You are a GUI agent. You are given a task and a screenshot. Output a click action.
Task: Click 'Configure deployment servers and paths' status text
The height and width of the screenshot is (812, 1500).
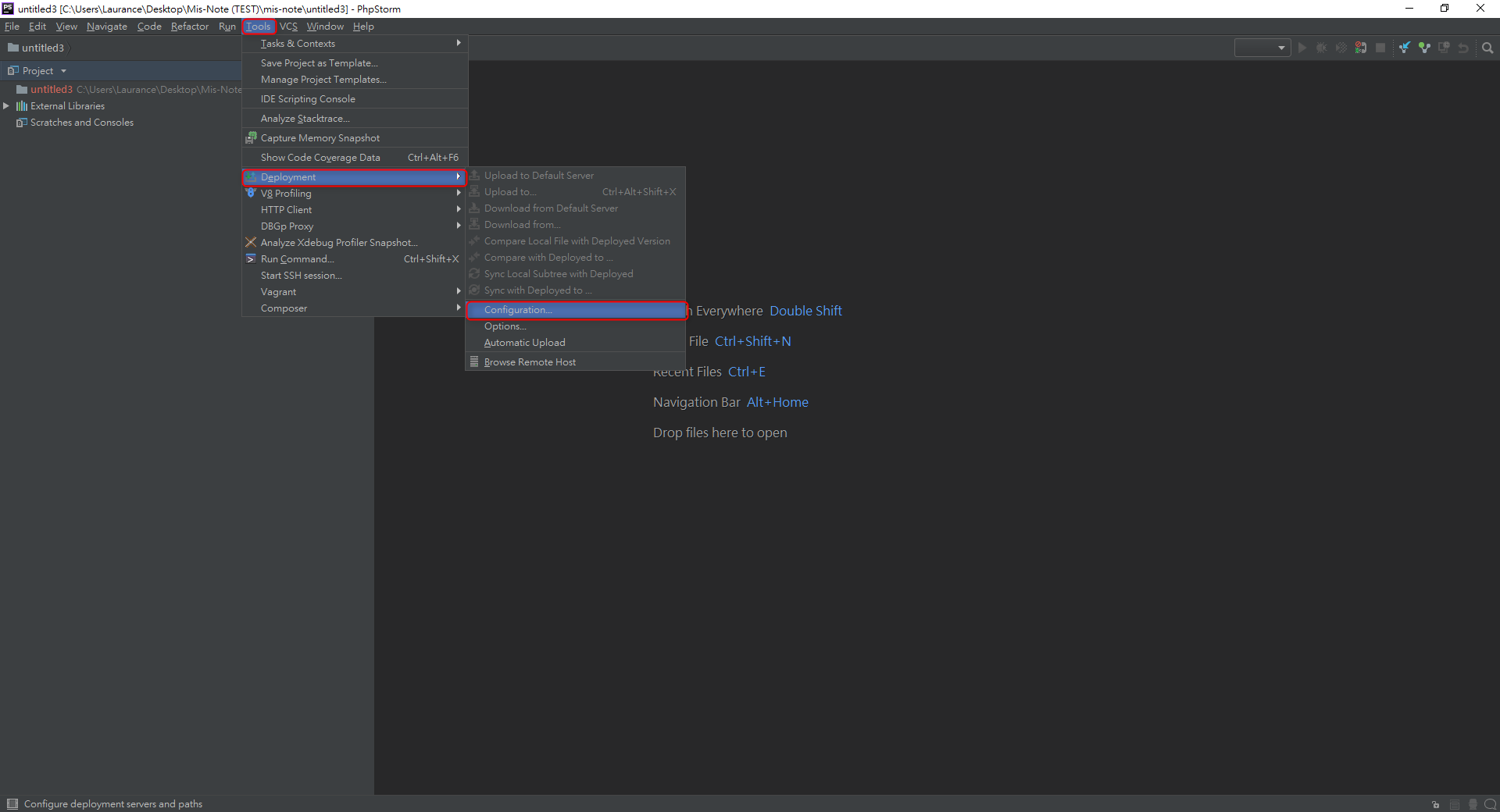[113, 804]
